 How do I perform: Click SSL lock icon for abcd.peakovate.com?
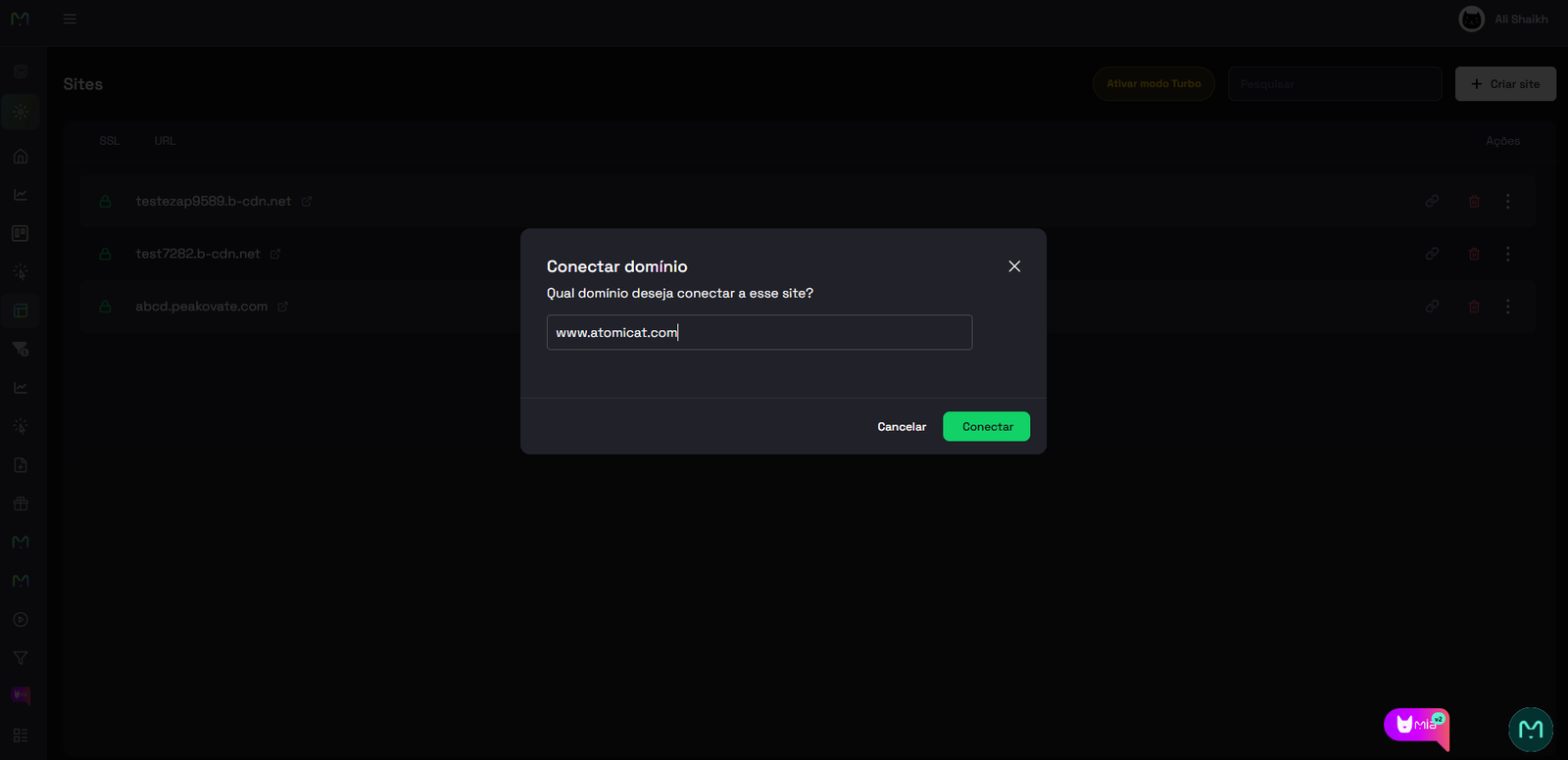click(105, 307)
